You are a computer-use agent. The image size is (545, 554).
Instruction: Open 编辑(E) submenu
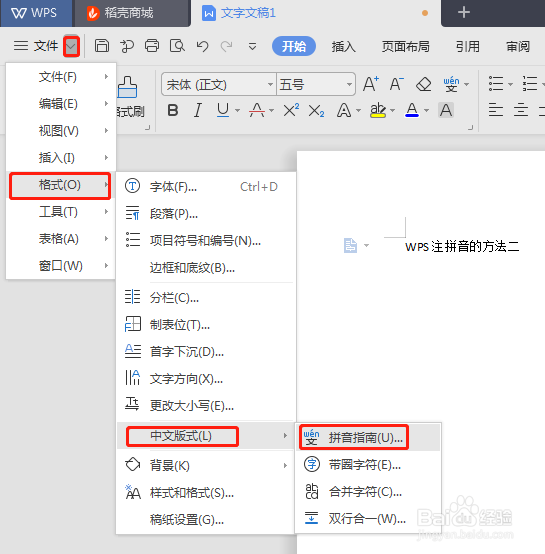[61, 104]
